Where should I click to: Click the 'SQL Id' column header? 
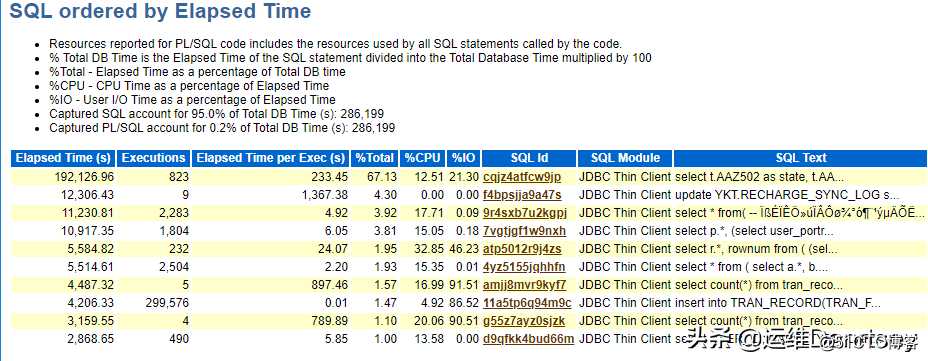pyautogui.click(x=529, y=158)
